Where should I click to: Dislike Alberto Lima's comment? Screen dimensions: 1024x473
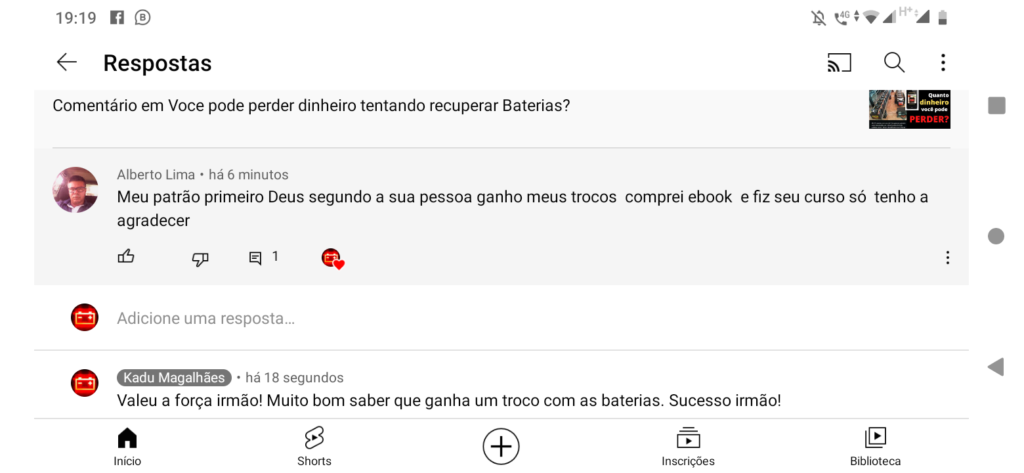pyautogui.click(x=200, y=258)
